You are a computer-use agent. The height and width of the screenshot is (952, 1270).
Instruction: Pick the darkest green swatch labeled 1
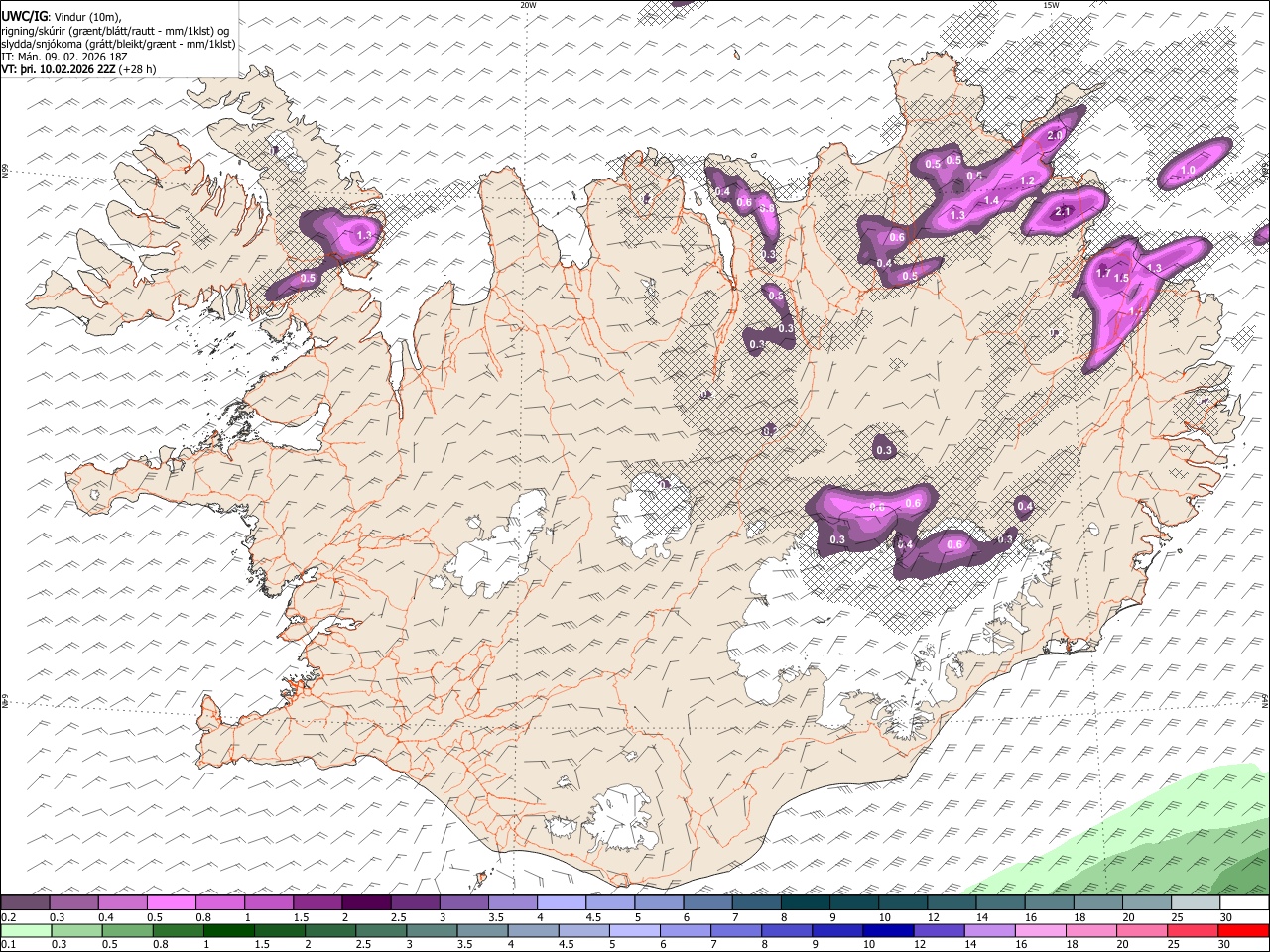[228, 930]
